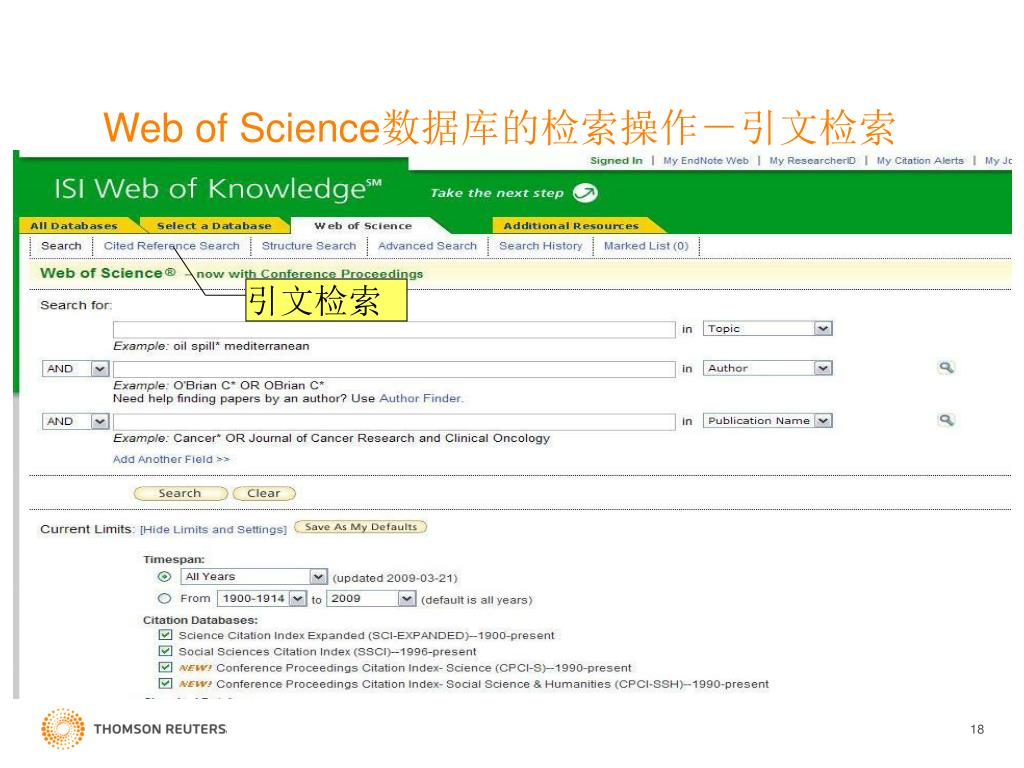This screenshot has height=768, width=1024.
Task: Uncheck Science Citation Index Expanded checkbox
Action: click(165, 635)
